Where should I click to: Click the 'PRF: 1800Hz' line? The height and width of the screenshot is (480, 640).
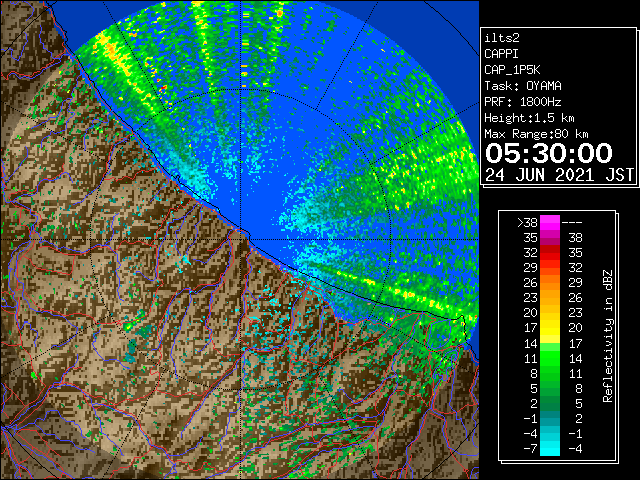pos(522,102)
